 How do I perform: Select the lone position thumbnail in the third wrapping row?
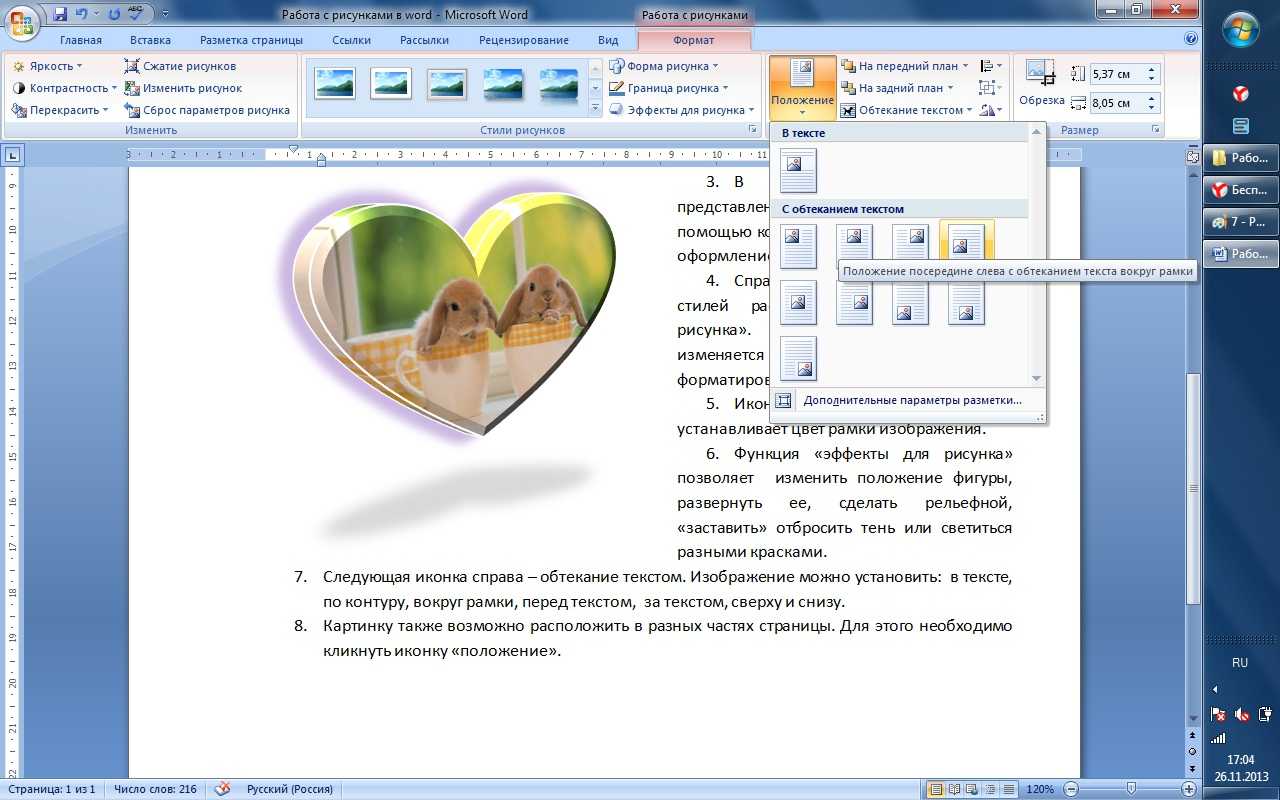[x=798, y=358]
